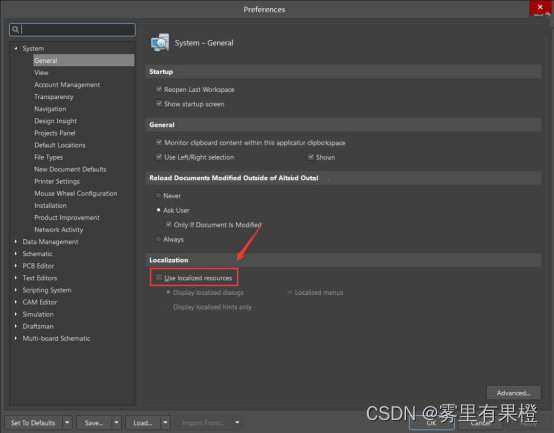Image resolution: width=554 pixels, height=433 pixels.
Task: Expand the Scripting System node
Action: tap(16, 290)
